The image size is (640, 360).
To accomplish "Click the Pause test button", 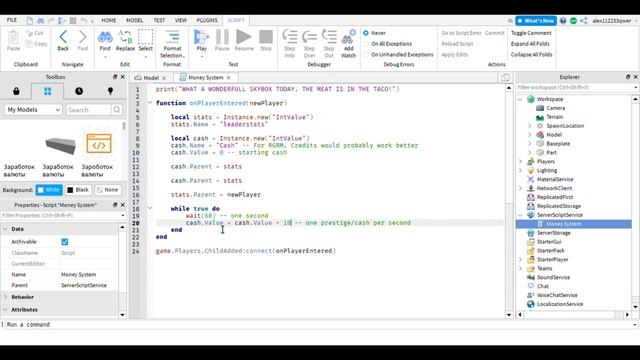I will (222, 37).
